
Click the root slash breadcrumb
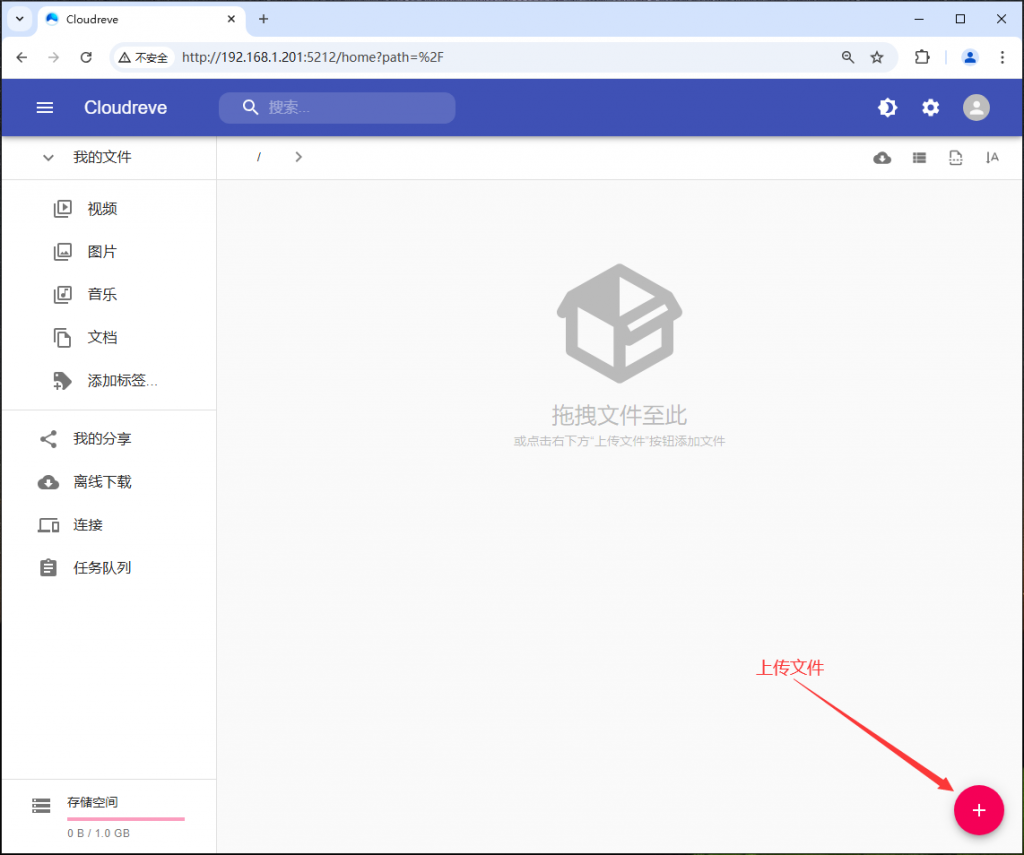[259, 157]
